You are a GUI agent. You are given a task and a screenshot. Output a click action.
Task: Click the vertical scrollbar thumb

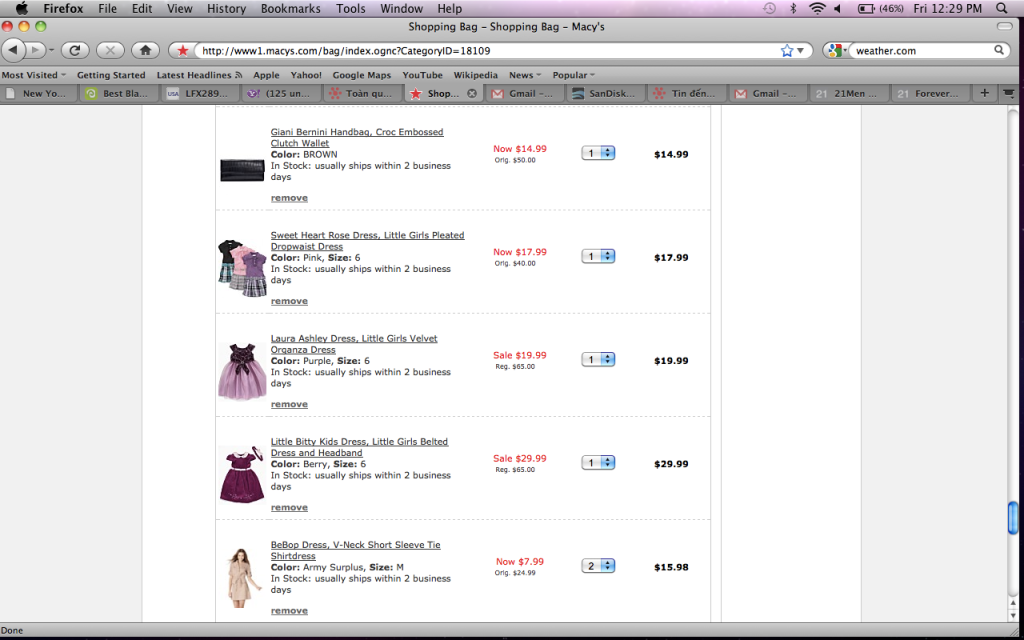pyautogui.click(x=1014, y=517)
